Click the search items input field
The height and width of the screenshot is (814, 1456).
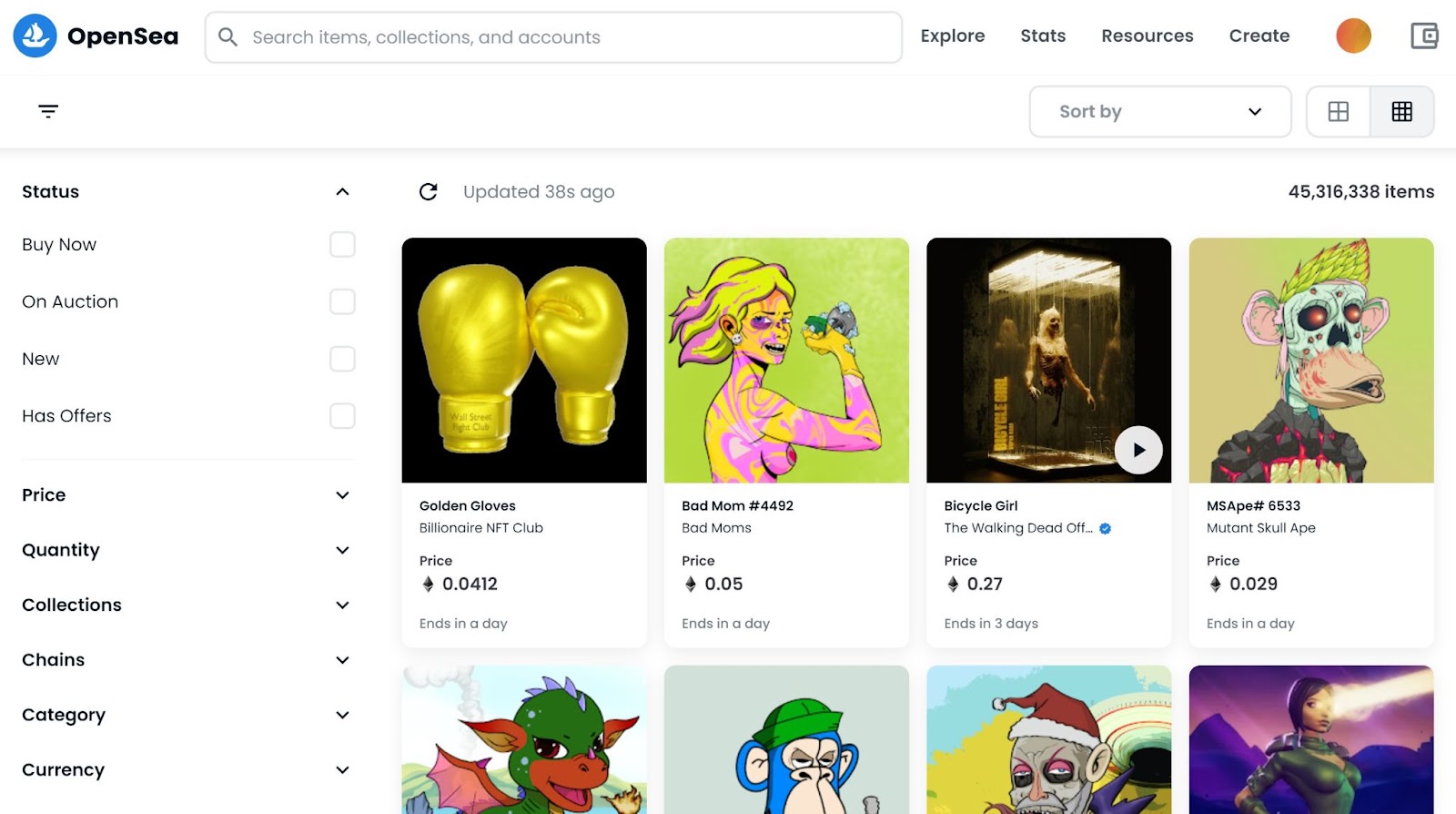553,37
